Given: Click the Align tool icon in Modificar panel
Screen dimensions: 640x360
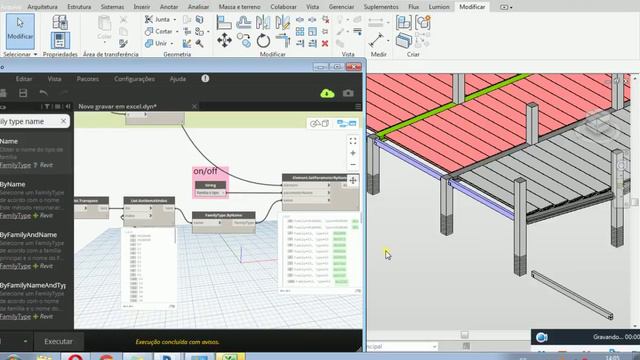Looking at the screenshot, I should tap(224, 22).
